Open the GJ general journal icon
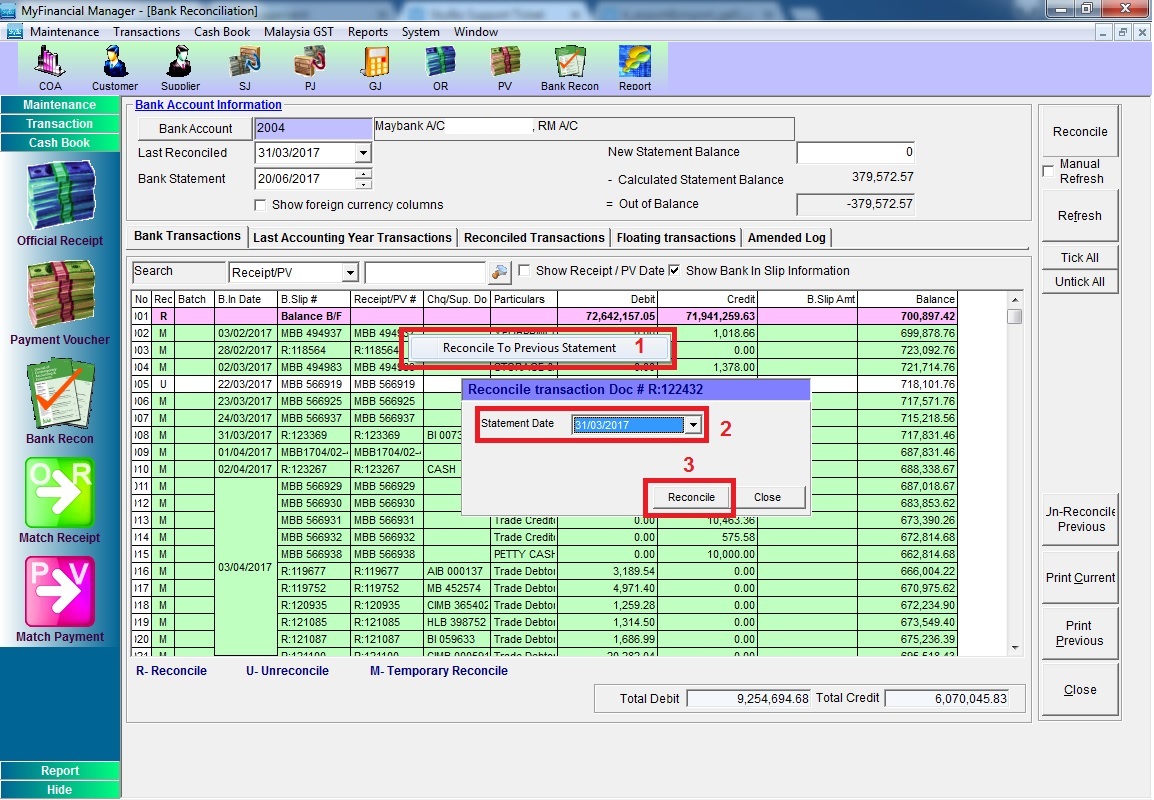This screenshot has width=1154, height=800. pyautogui.click(x=375, y=68)
